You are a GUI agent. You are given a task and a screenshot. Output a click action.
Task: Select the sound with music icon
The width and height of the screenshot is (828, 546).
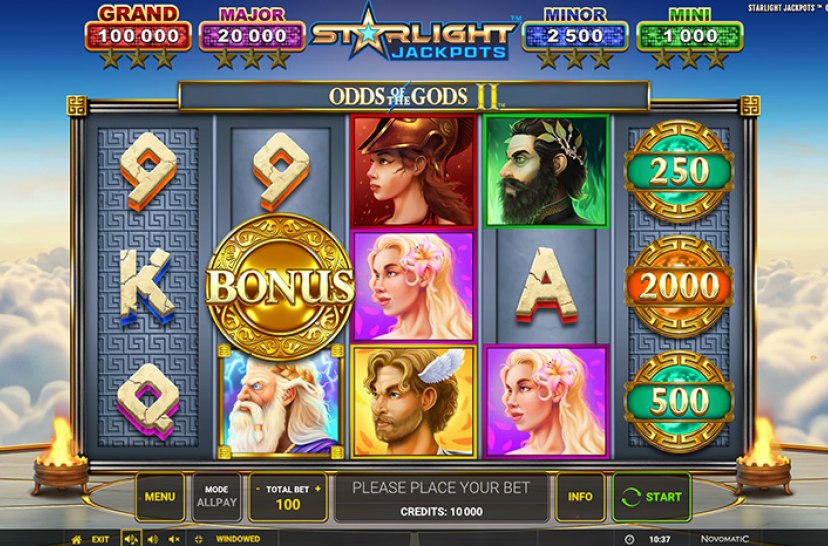pos(130,539)
